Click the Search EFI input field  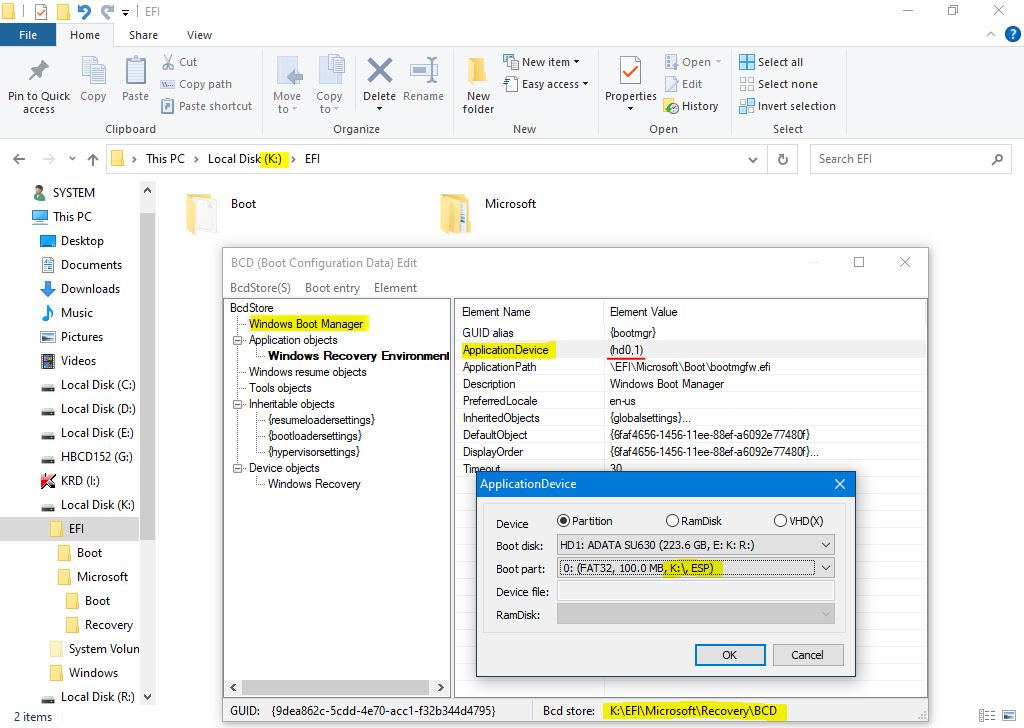tap(898, 159)
